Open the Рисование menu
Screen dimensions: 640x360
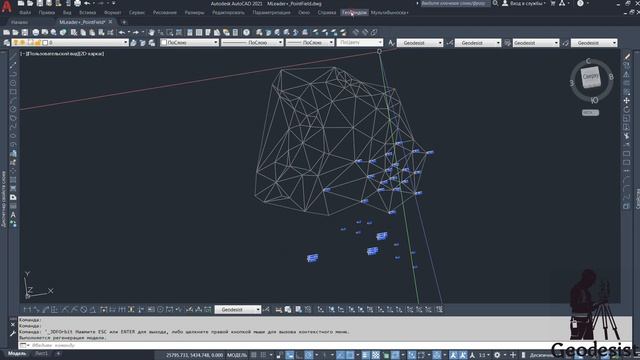(165, 13)
